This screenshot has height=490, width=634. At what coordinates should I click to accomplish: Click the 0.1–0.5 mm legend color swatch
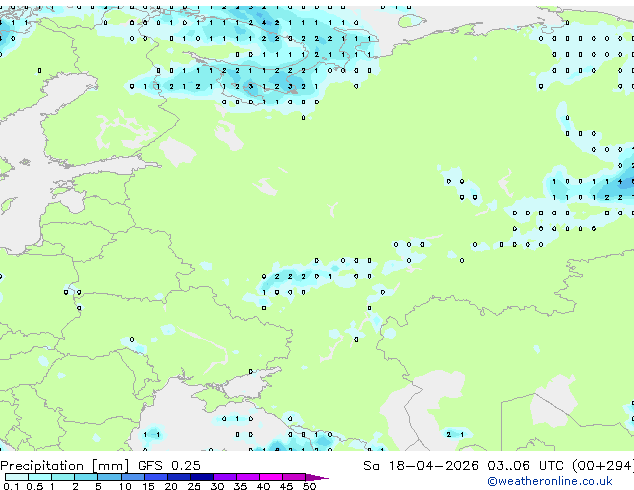pos(17,477)
